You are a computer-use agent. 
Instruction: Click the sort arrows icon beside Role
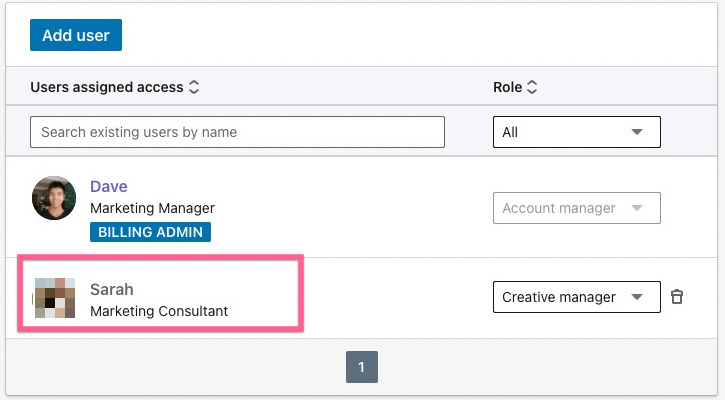[532, 88]
